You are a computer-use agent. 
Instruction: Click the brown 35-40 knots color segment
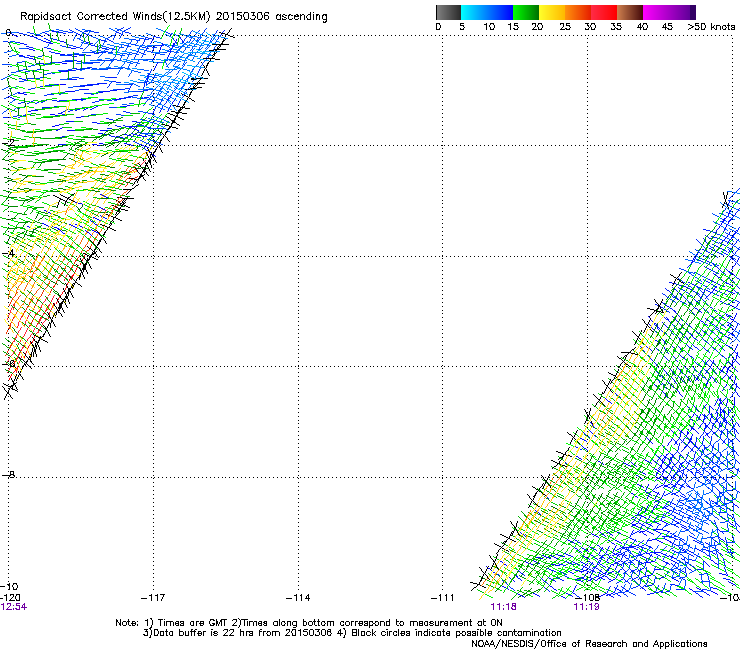pos(630,12)
